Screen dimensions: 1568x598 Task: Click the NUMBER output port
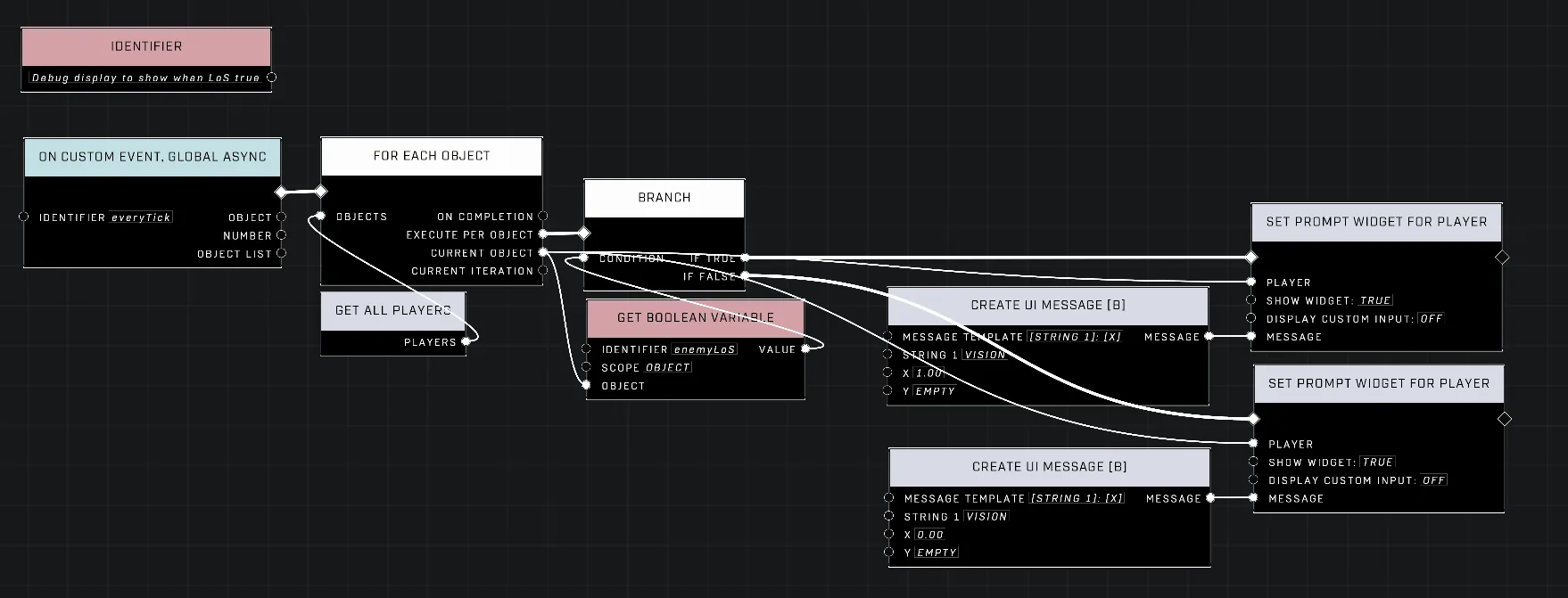pyautogui.click(x=281, y=235)
